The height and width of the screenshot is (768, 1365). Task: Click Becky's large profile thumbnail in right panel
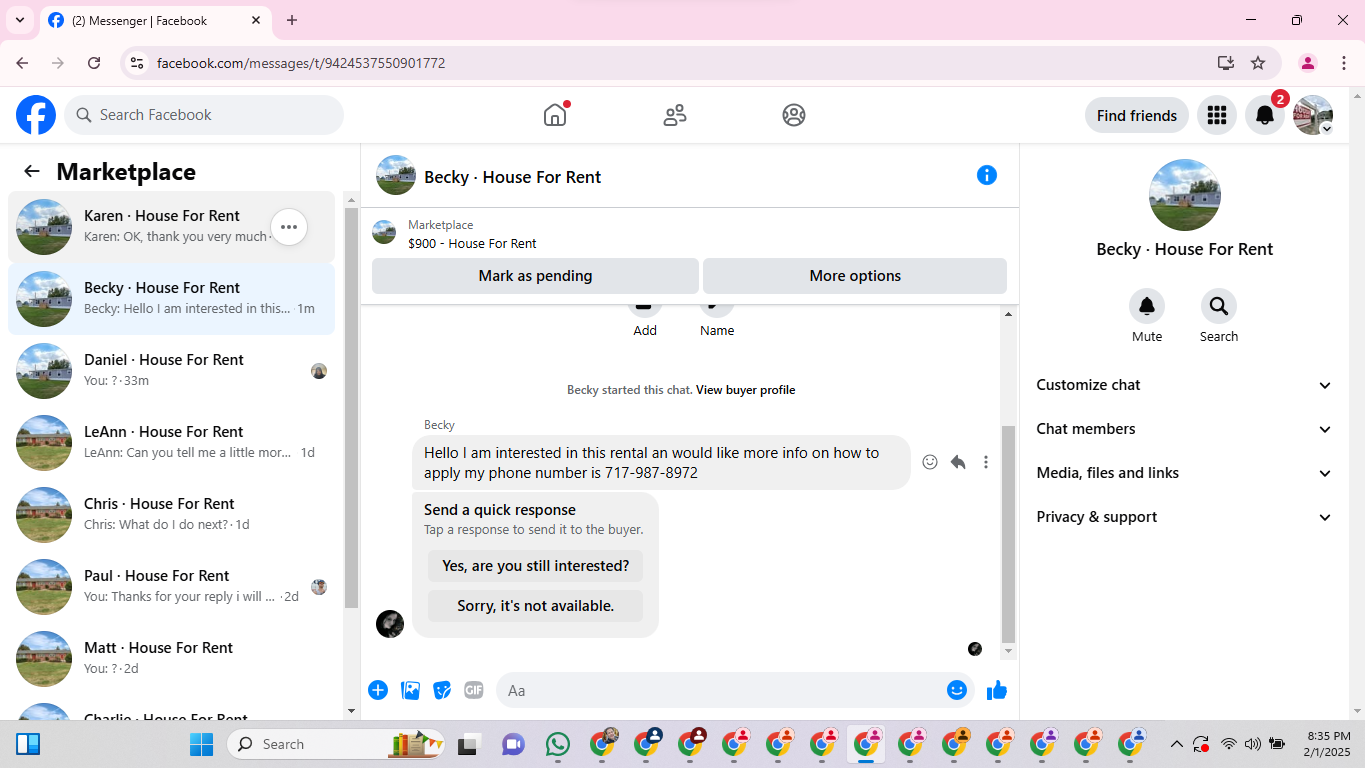point(1185,195)
